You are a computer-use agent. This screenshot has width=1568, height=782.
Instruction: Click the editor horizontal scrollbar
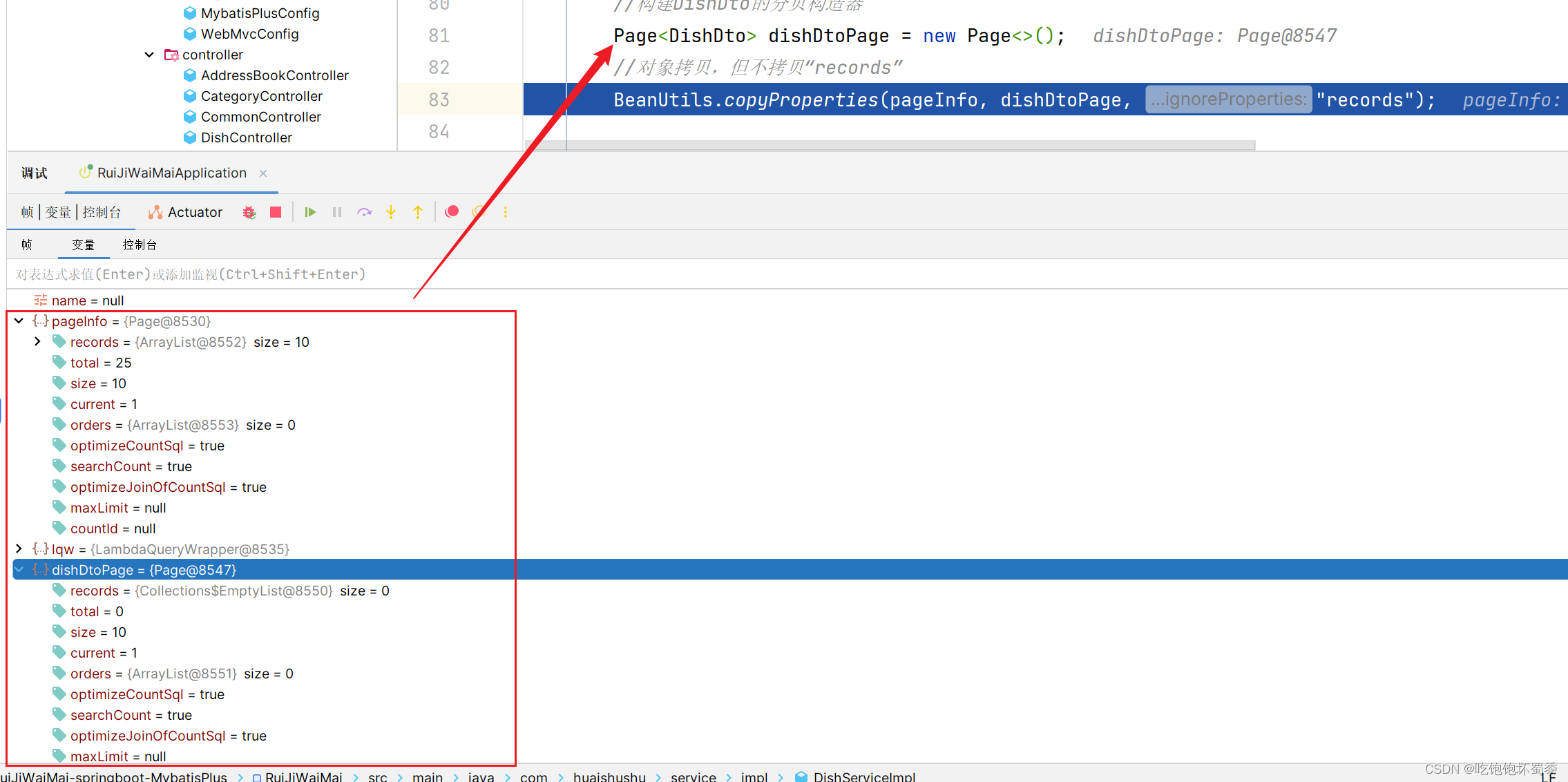click(891, 145)
